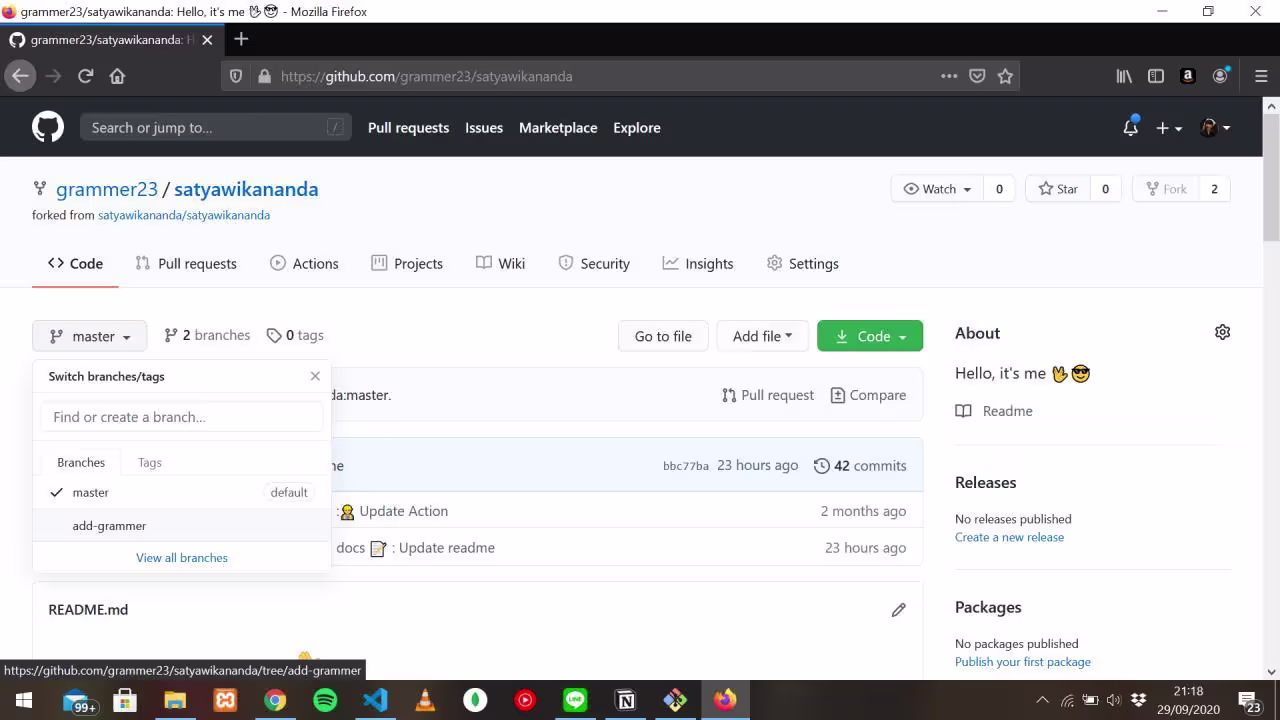
Task: Open the repository Pull requests tab
Action: [x=186, y=263]
